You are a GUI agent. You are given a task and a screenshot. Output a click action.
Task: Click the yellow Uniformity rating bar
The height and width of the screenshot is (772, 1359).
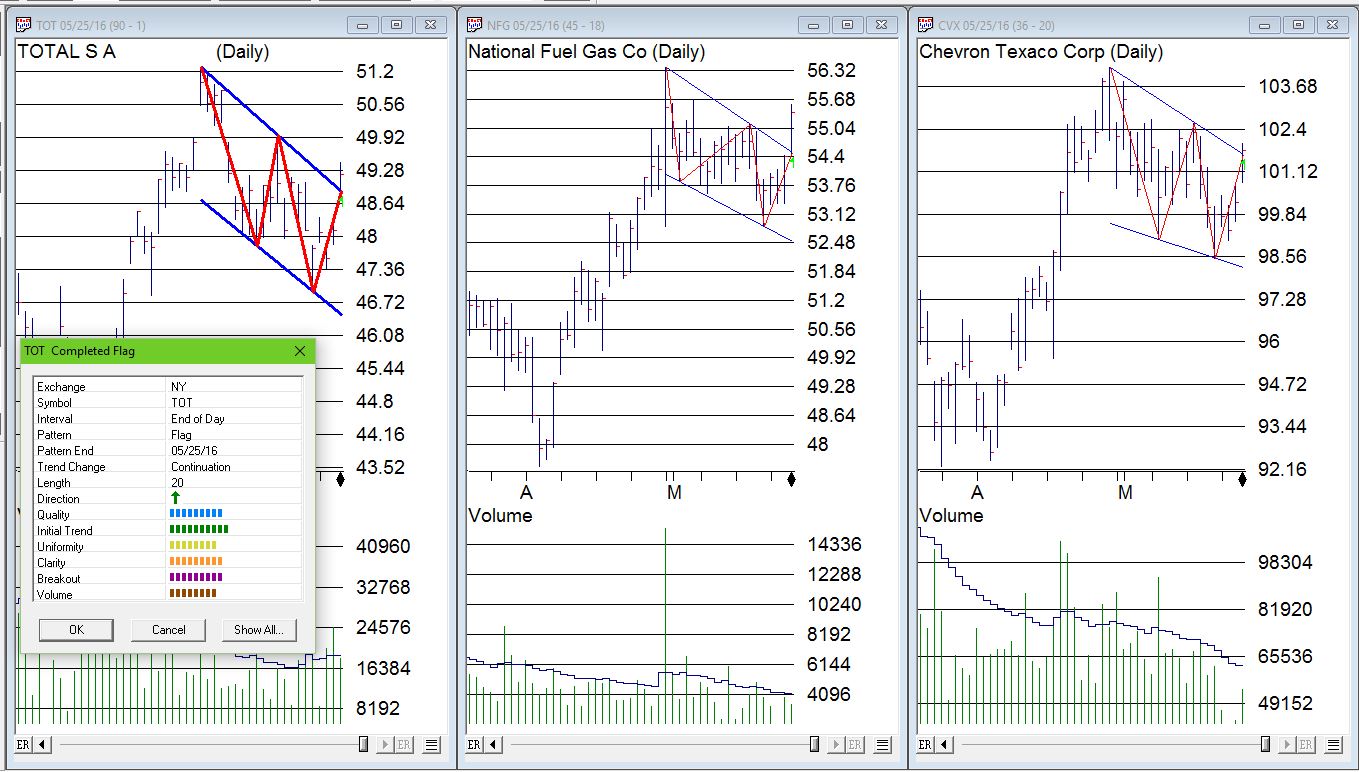pos(193,546)
